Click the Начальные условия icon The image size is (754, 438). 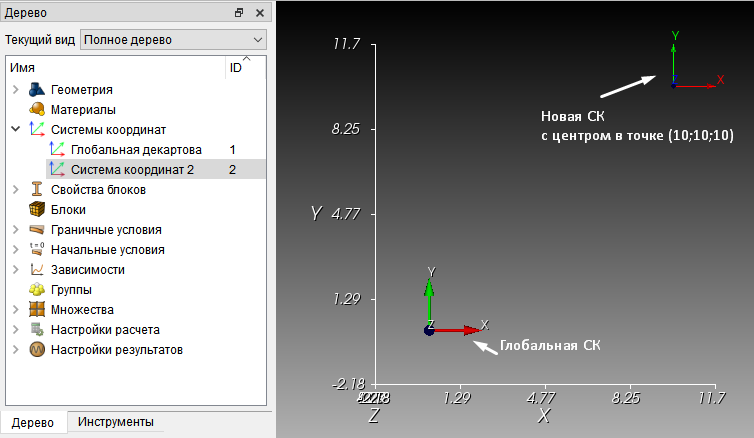click(37, 250)
